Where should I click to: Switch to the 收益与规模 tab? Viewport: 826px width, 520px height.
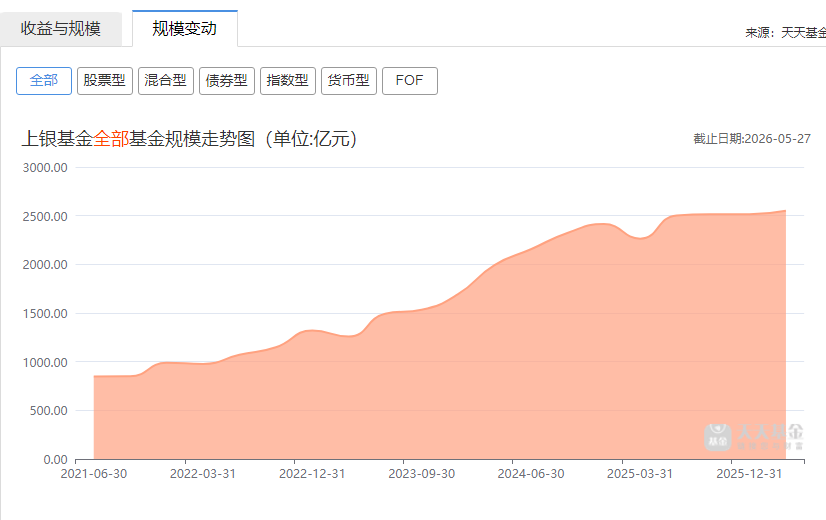pos(61,29)
